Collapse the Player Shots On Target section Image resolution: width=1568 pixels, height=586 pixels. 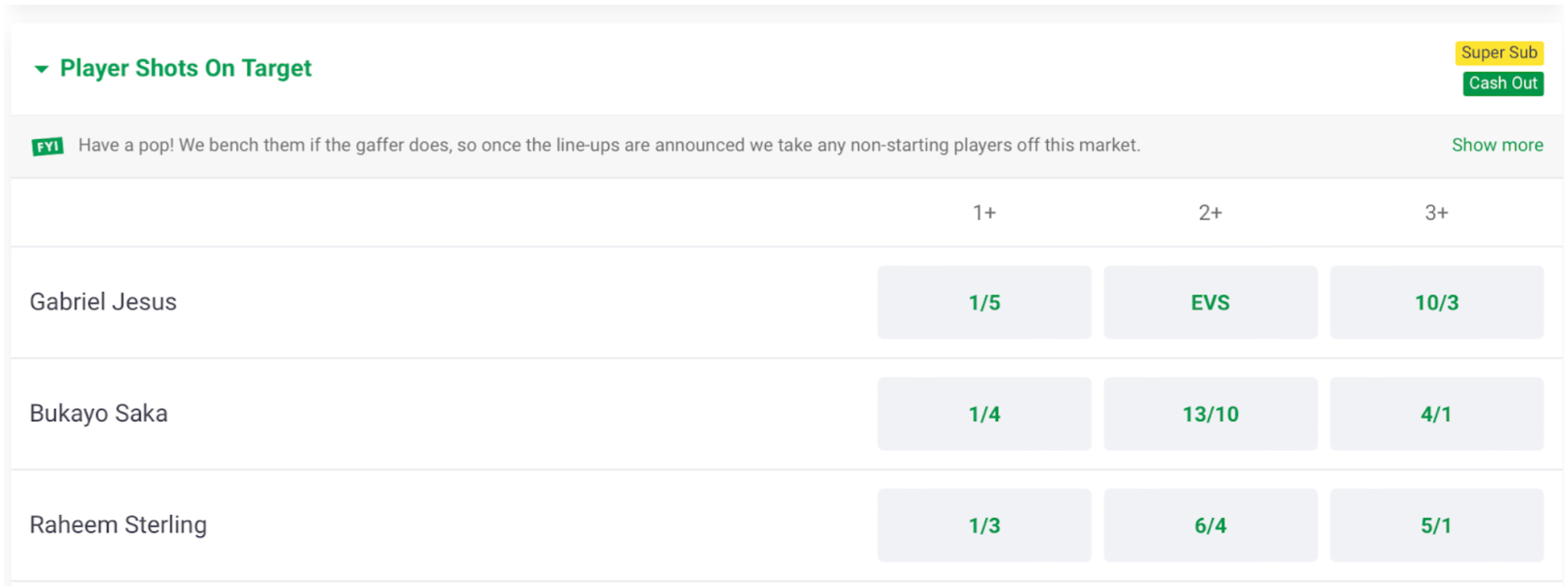coord(42,69)
